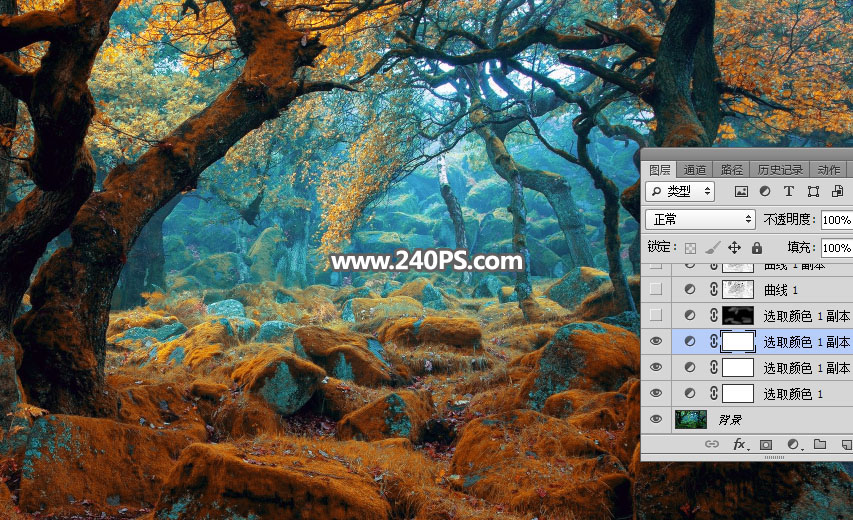Select black mask thumbnail of 选取颜色 1 副本
Viewport: 853px width, 520px height.
[738, 315]
